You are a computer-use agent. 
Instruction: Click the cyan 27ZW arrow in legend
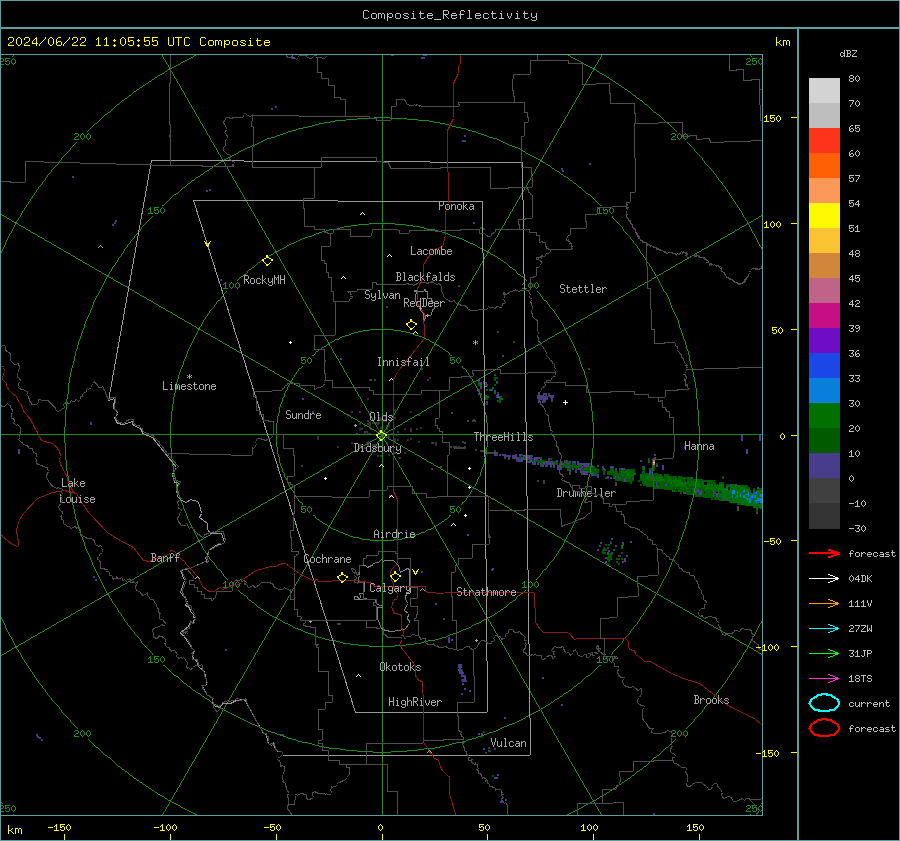click(824, 629)
